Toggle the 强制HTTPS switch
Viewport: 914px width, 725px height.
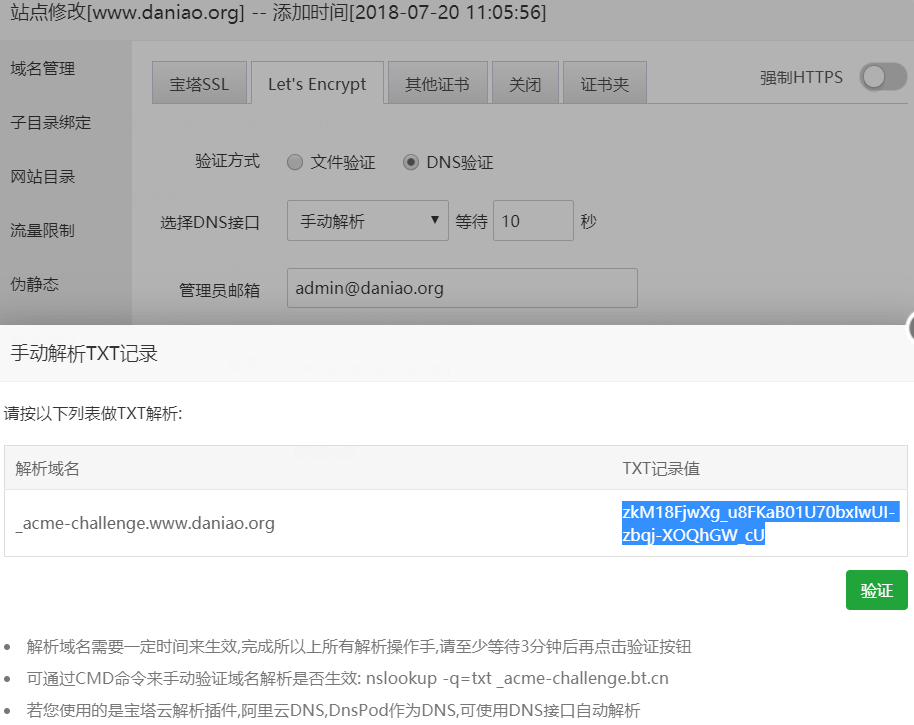pyautogui.click(x=882, y=77)
